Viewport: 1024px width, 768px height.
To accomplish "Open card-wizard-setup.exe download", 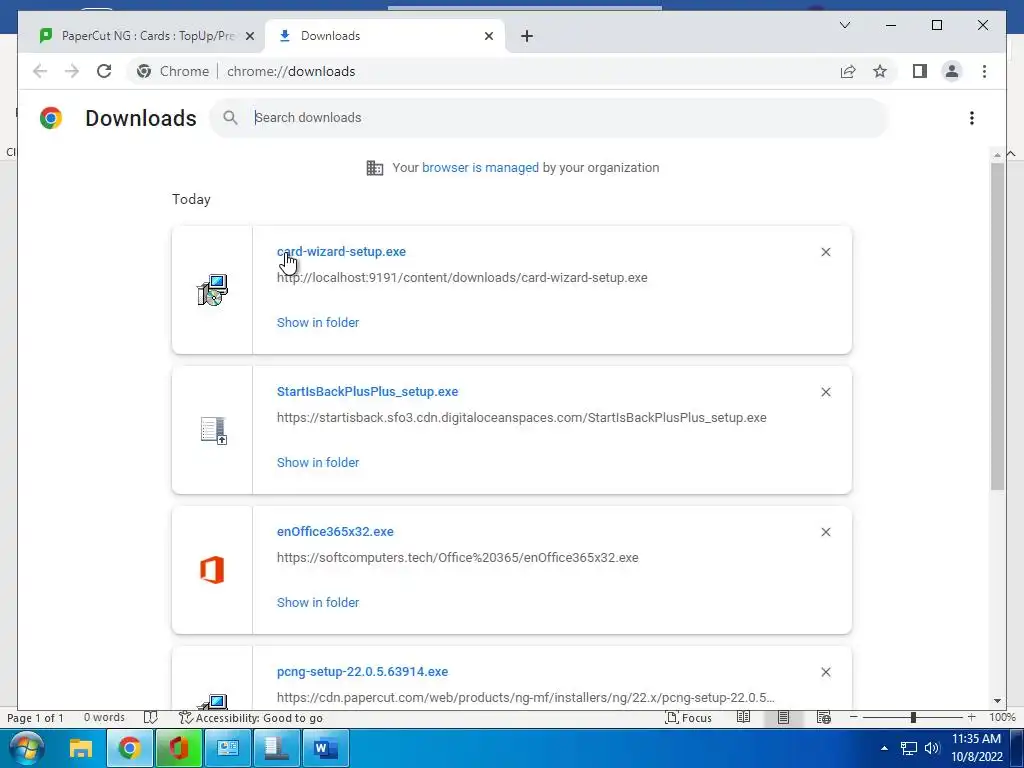I will (x=341, y=252).
